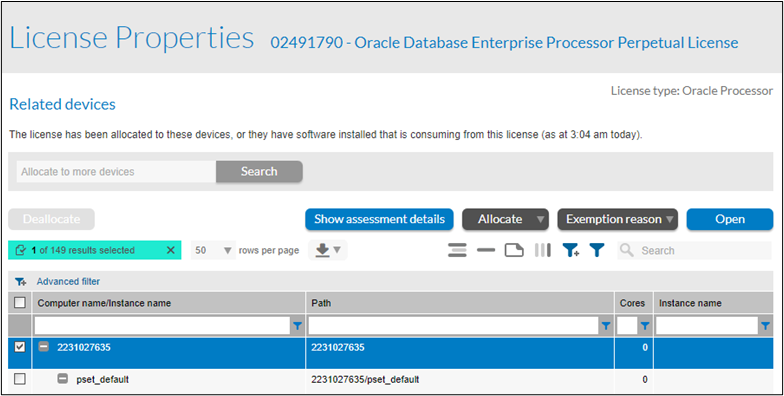The width and height of the screenshot is (784, 396).
Task: Clear the selection with the X icon
Action: (x=170, y=250)
